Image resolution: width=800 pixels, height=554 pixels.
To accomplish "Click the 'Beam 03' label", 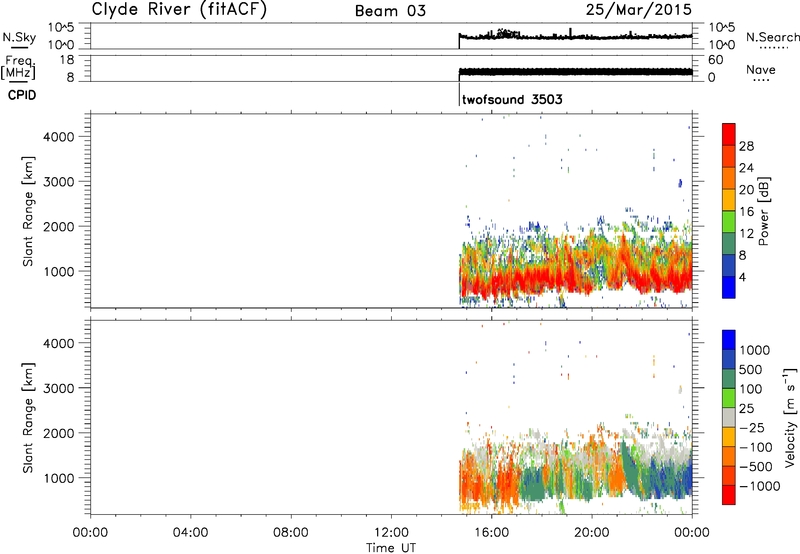I will tap(390, 11).
